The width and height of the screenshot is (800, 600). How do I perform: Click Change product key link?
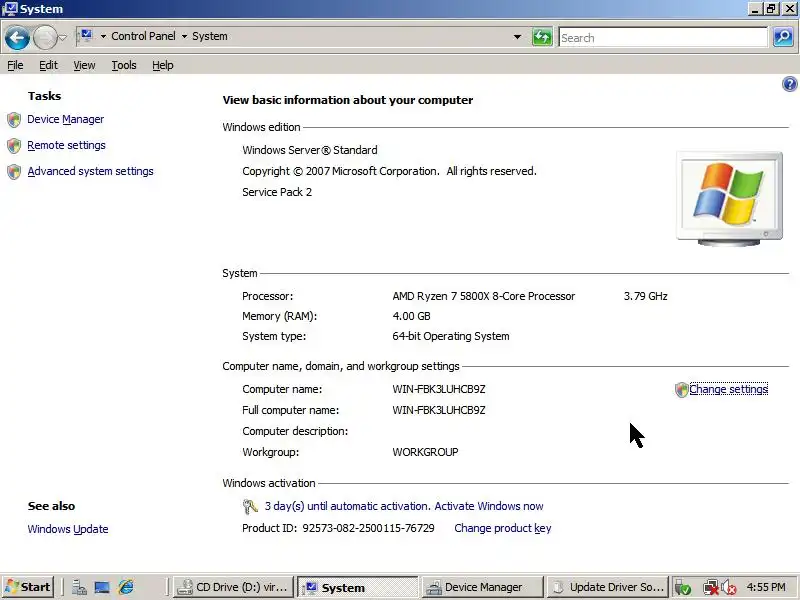503,528
